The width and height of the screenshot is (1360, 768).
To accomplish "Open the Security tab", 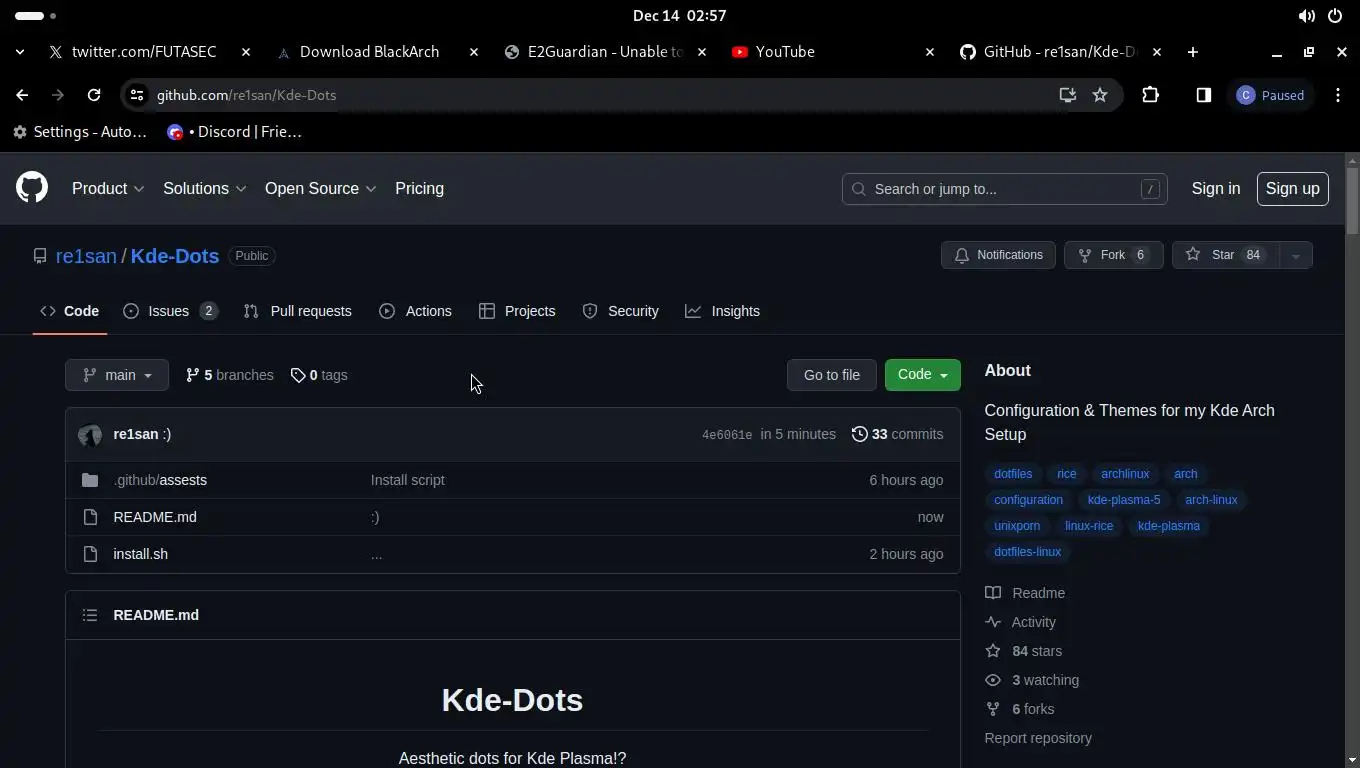I will 620,311.
